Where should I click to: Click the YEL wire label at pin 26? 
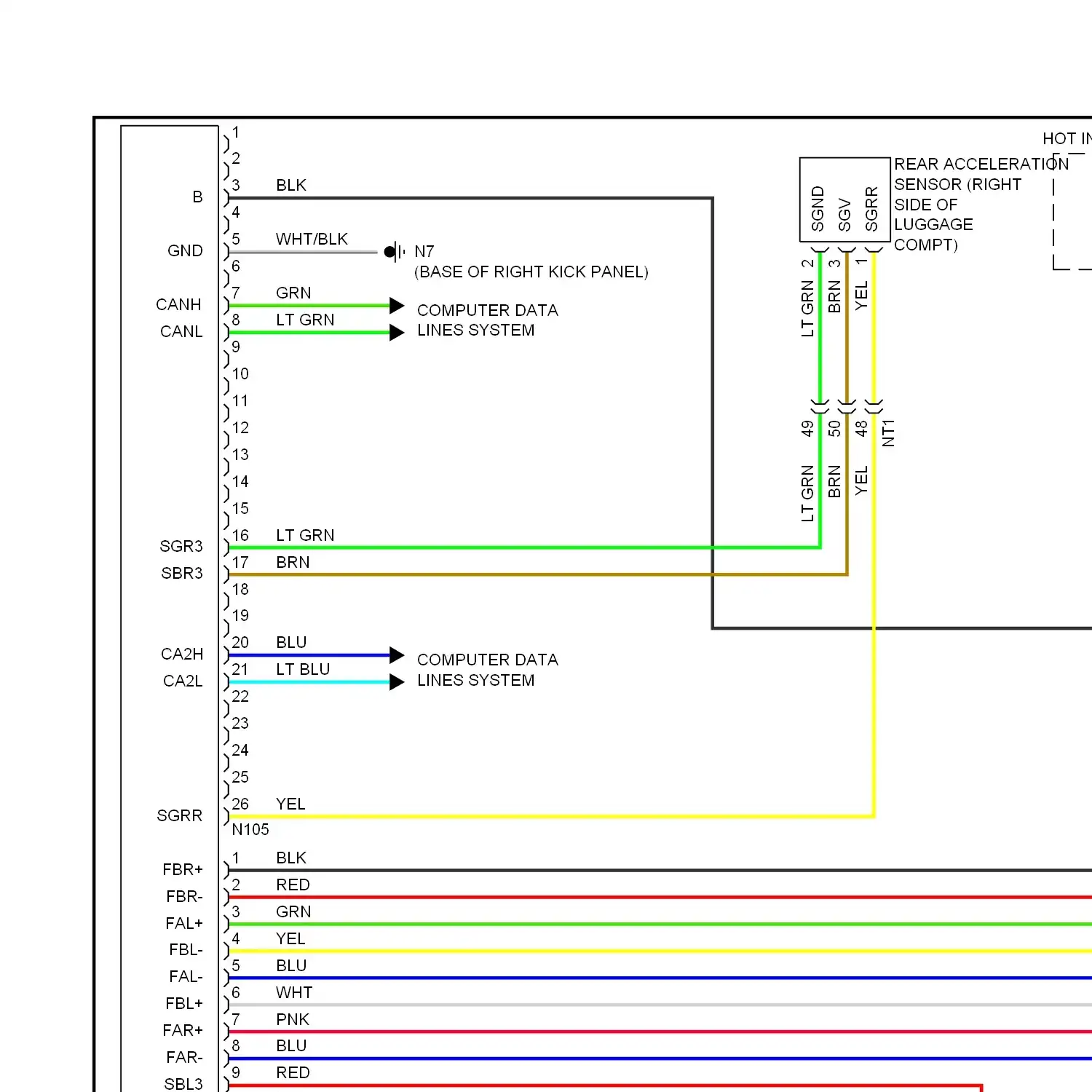[290, 804]
